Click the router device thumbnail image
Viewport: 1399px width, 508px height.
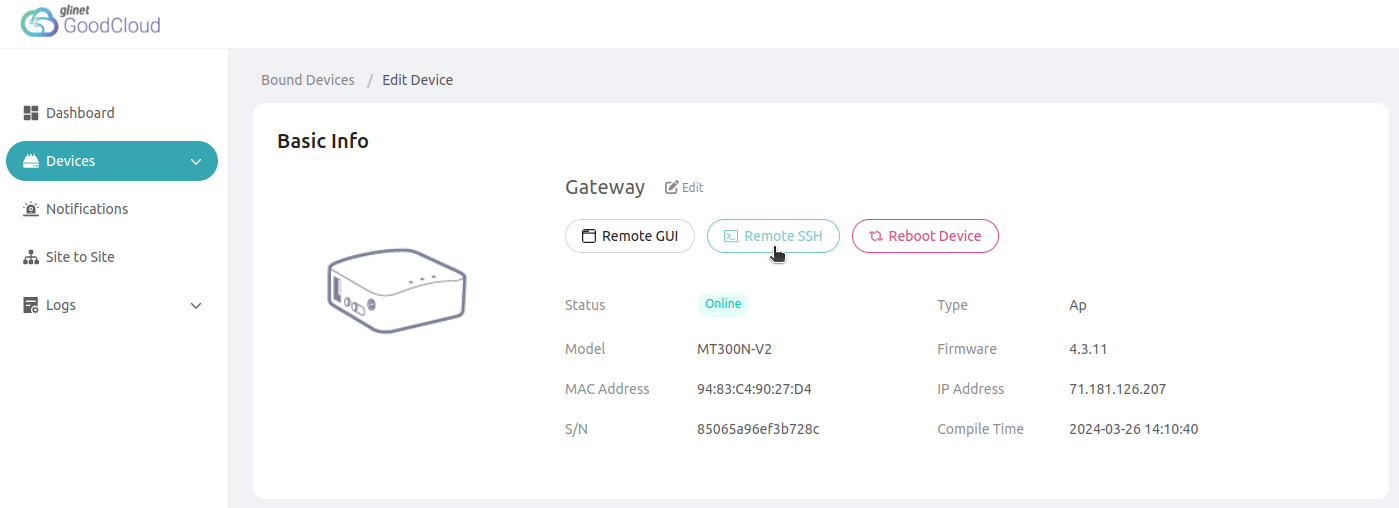[x=397, y=290]
